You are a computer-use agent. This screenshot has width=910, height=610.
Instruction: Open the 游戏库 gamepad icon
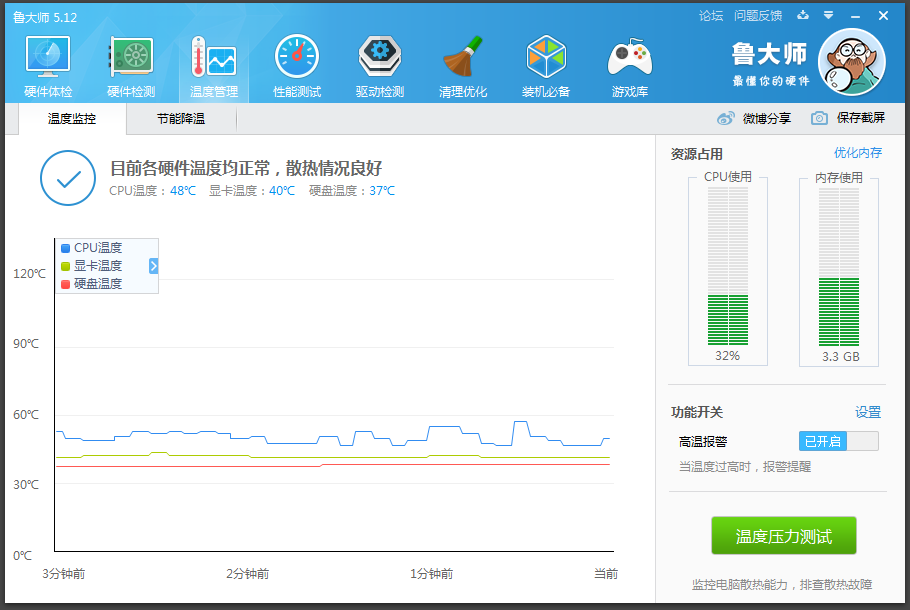click(x=630, y=57)
